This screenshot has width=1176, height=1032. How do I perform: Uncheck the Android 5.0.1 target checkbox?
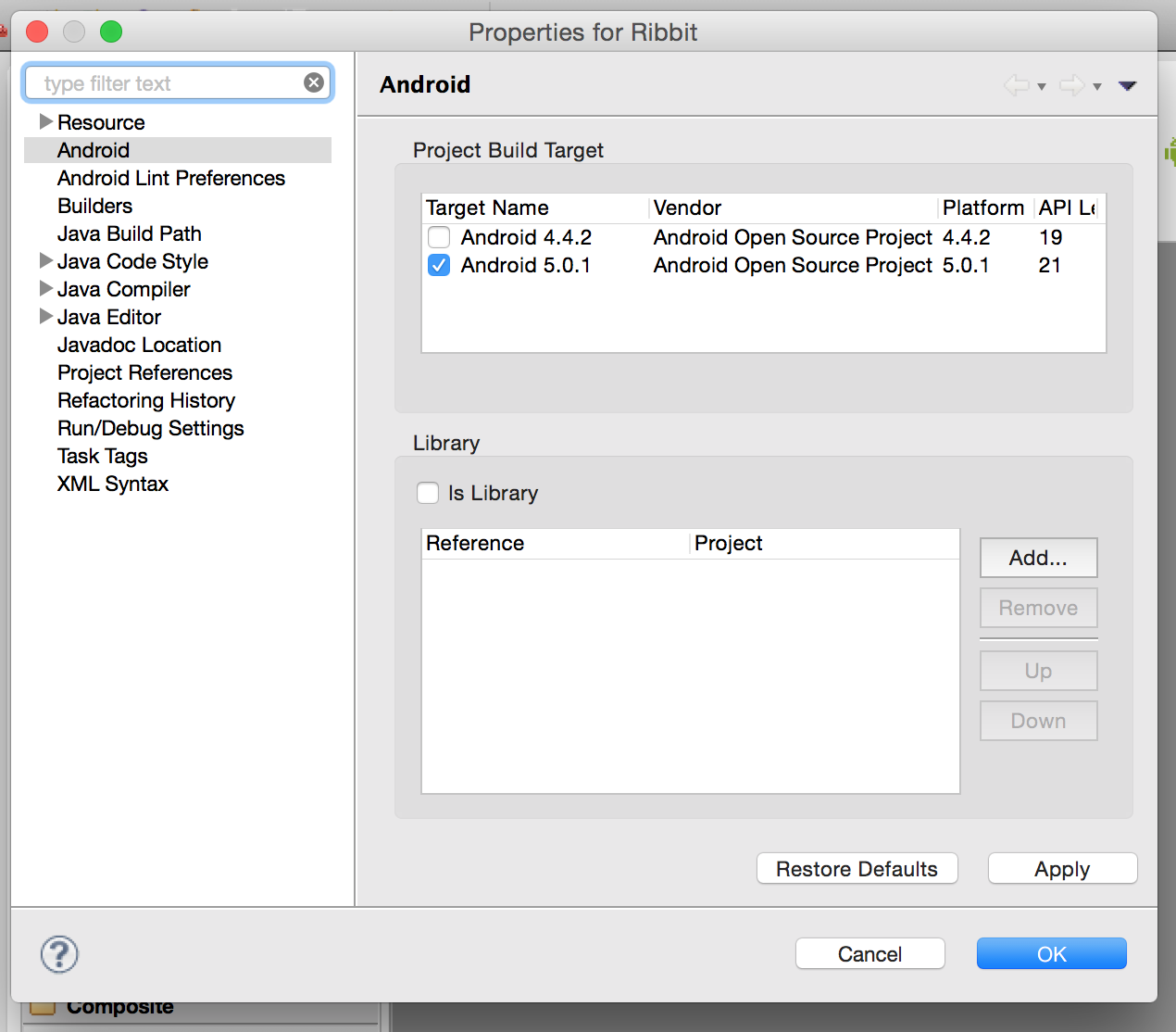[x=439, y=266]
